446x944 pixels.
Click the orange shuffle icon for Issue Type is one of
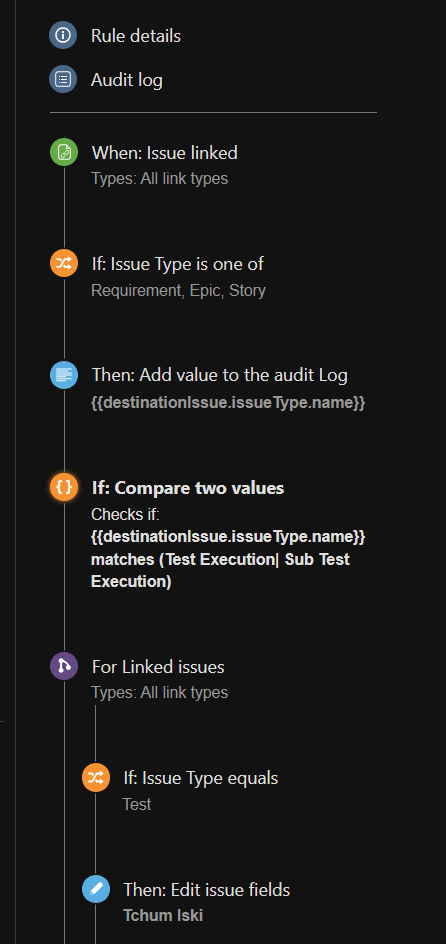tap(64, 263)
